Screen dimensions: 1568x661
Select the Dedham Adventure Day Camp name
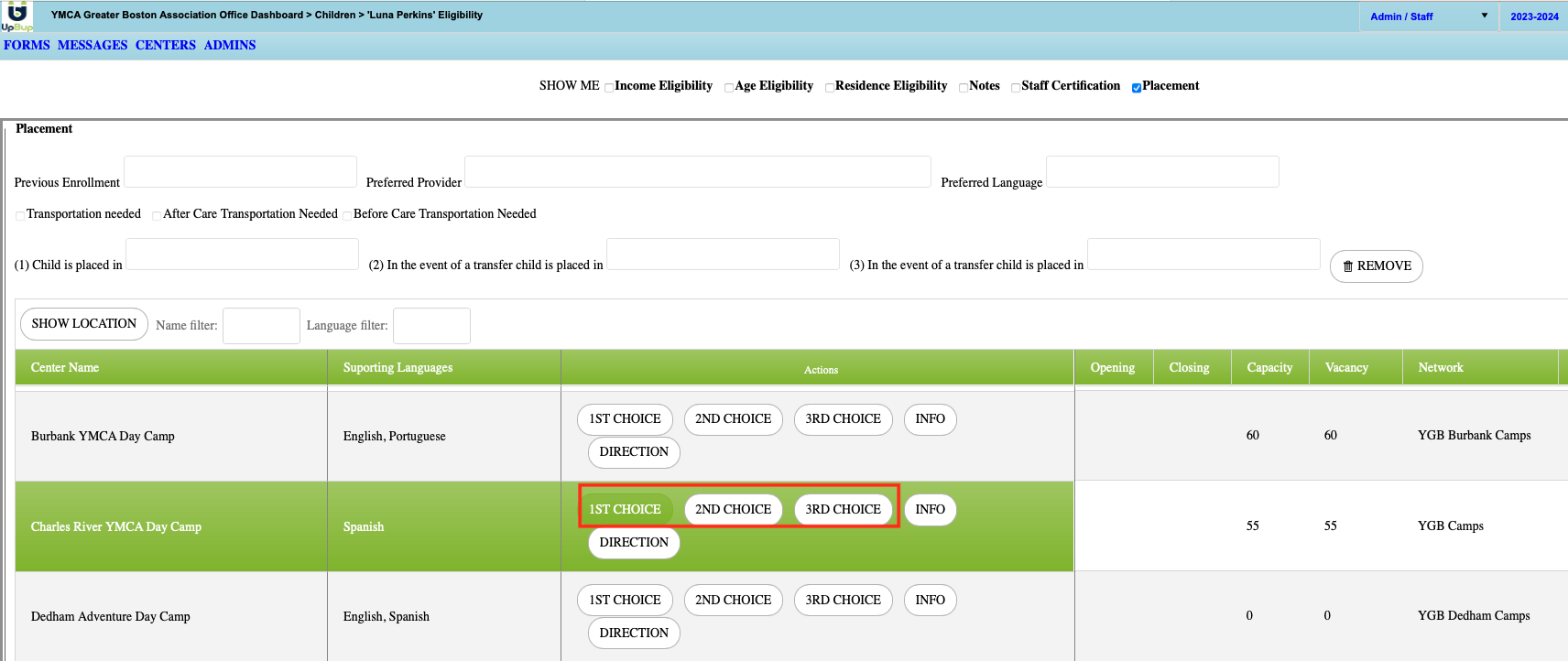point(111,617)
